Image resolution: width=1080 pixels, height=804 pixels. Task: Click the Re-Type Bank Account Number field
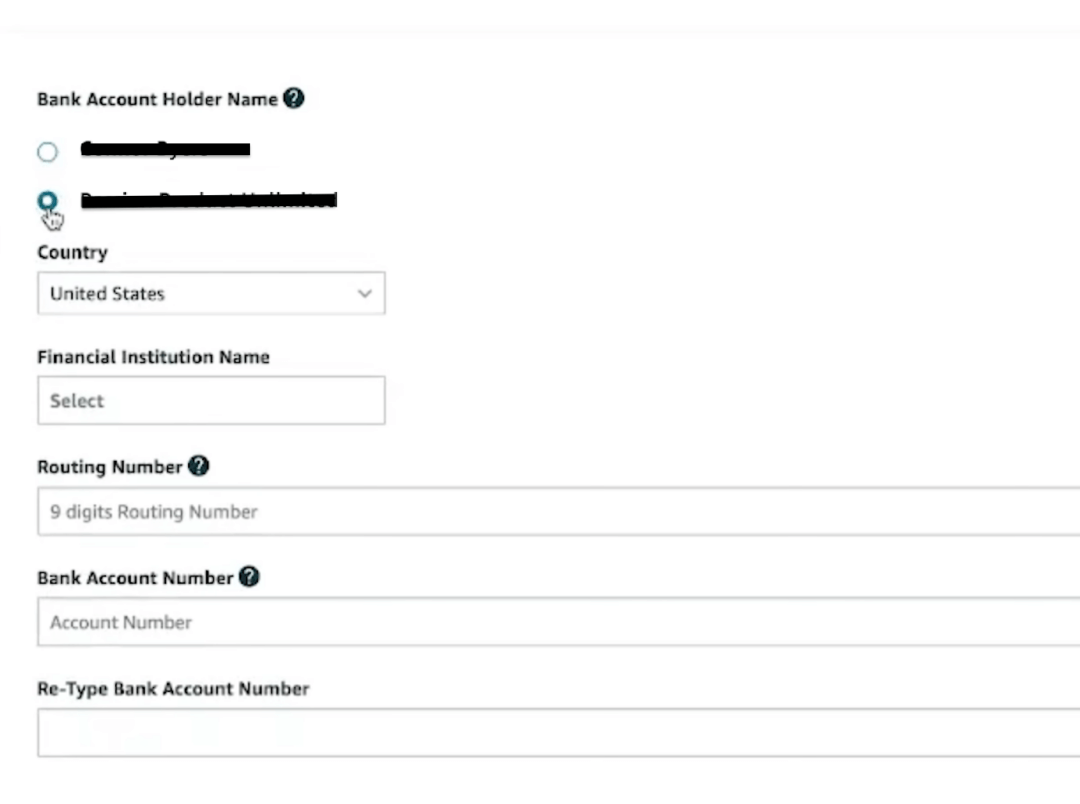[300, 732]
